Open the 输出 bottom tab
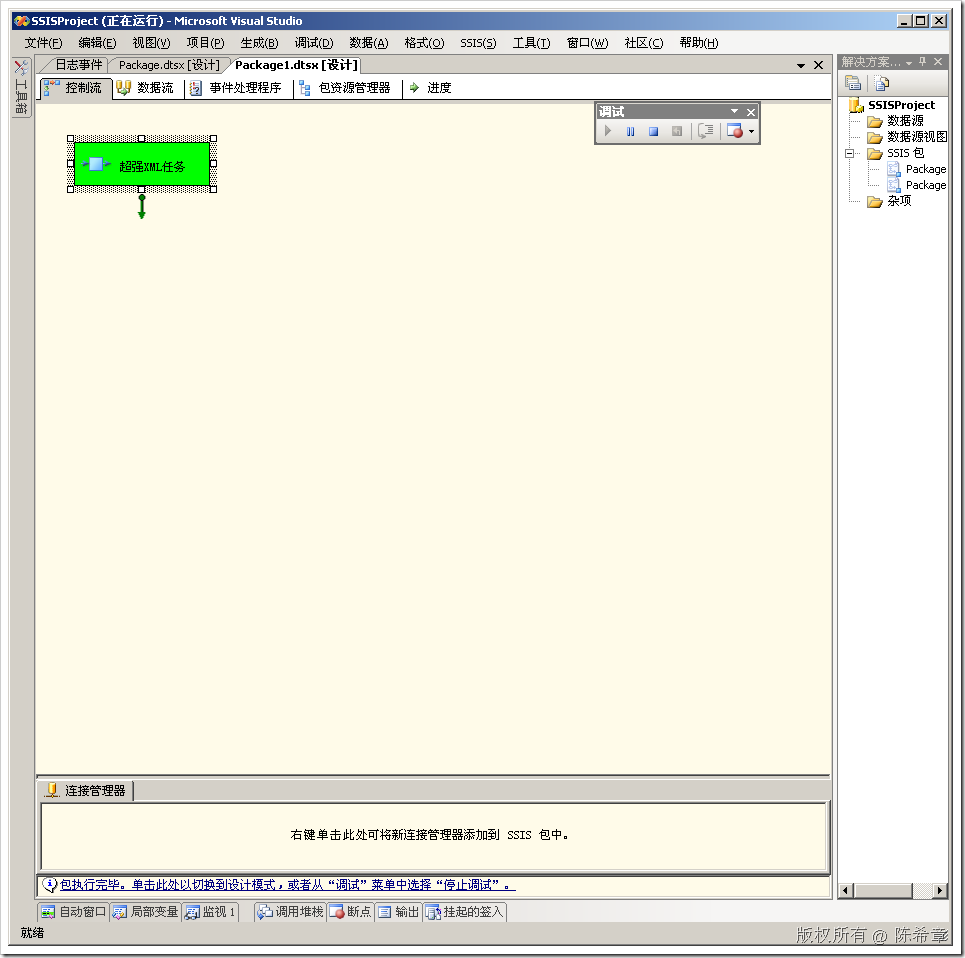Viewport: 965px width, 958px height. [x=399, y=912]
